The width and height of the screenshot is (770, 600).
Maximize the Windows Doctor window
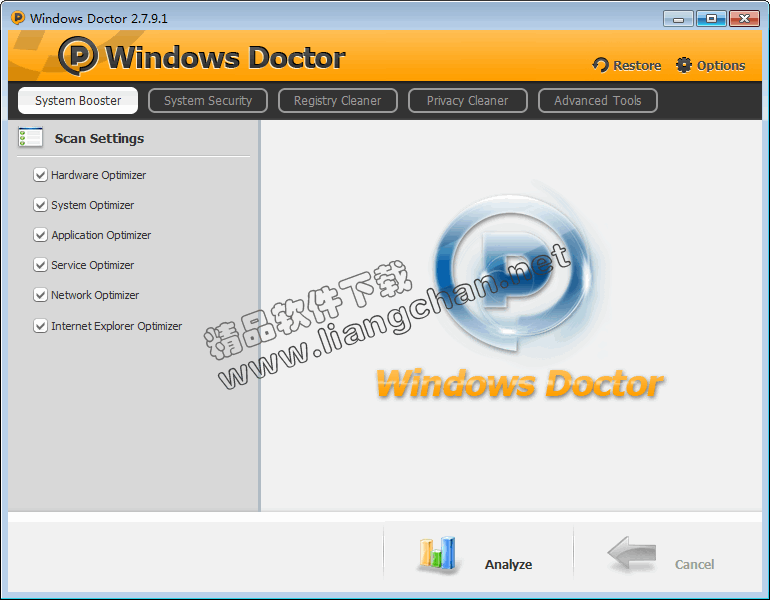[x=711, y=19]
